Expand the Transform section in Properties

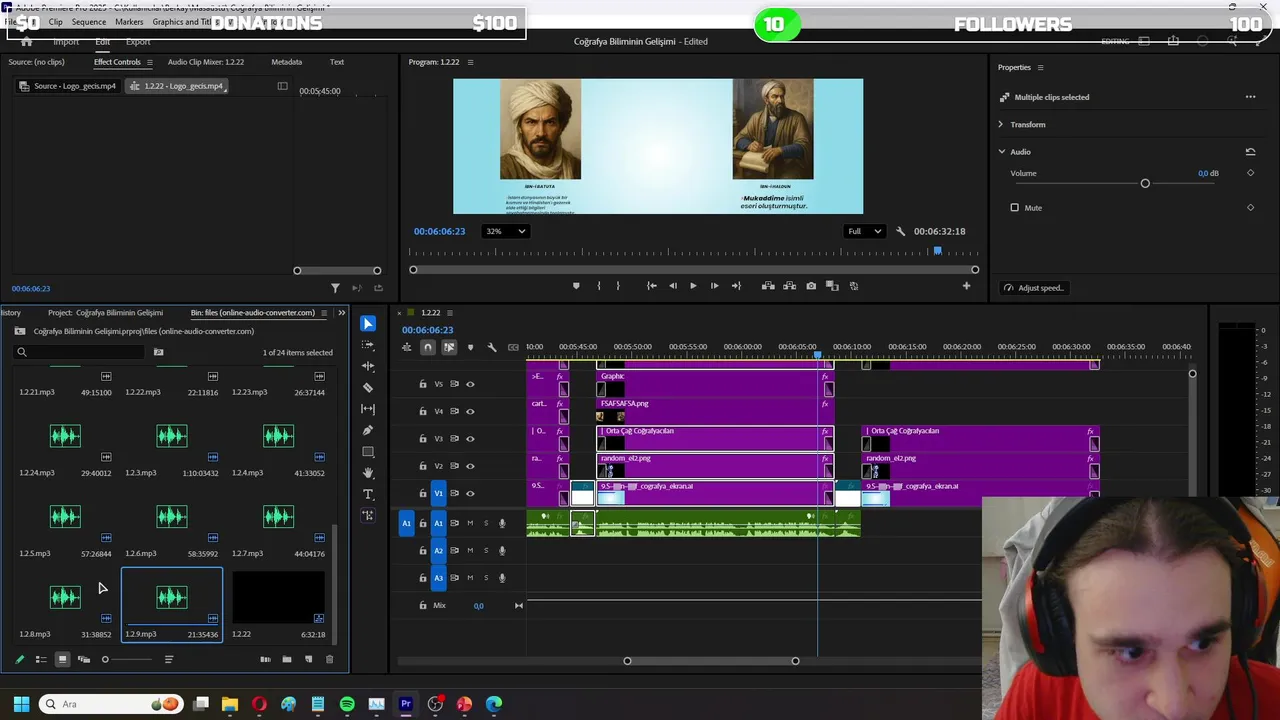coord(1001,124)
